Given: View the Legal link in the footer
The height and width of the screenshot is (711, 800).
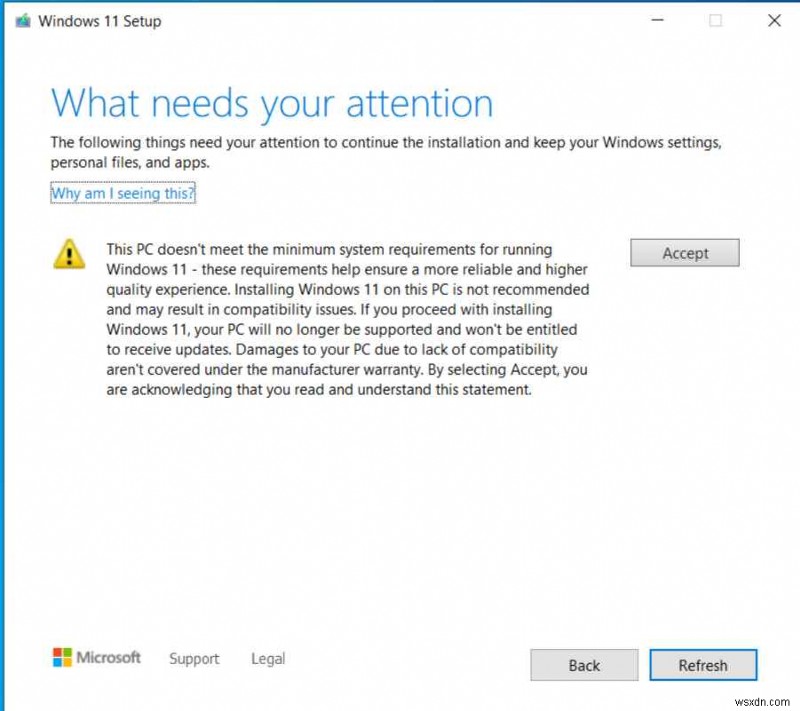Looking at the screenshot, I should point(267,659).
